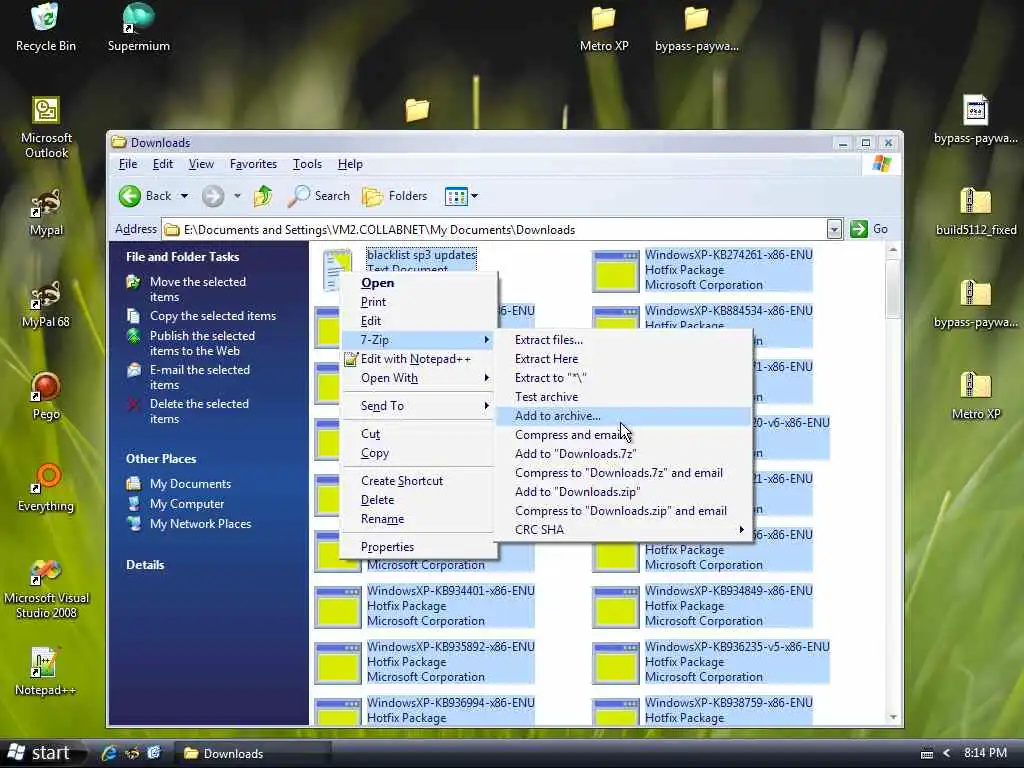Open the Pego desktop shortcut
1024x768 pixels.
(46, 396)
